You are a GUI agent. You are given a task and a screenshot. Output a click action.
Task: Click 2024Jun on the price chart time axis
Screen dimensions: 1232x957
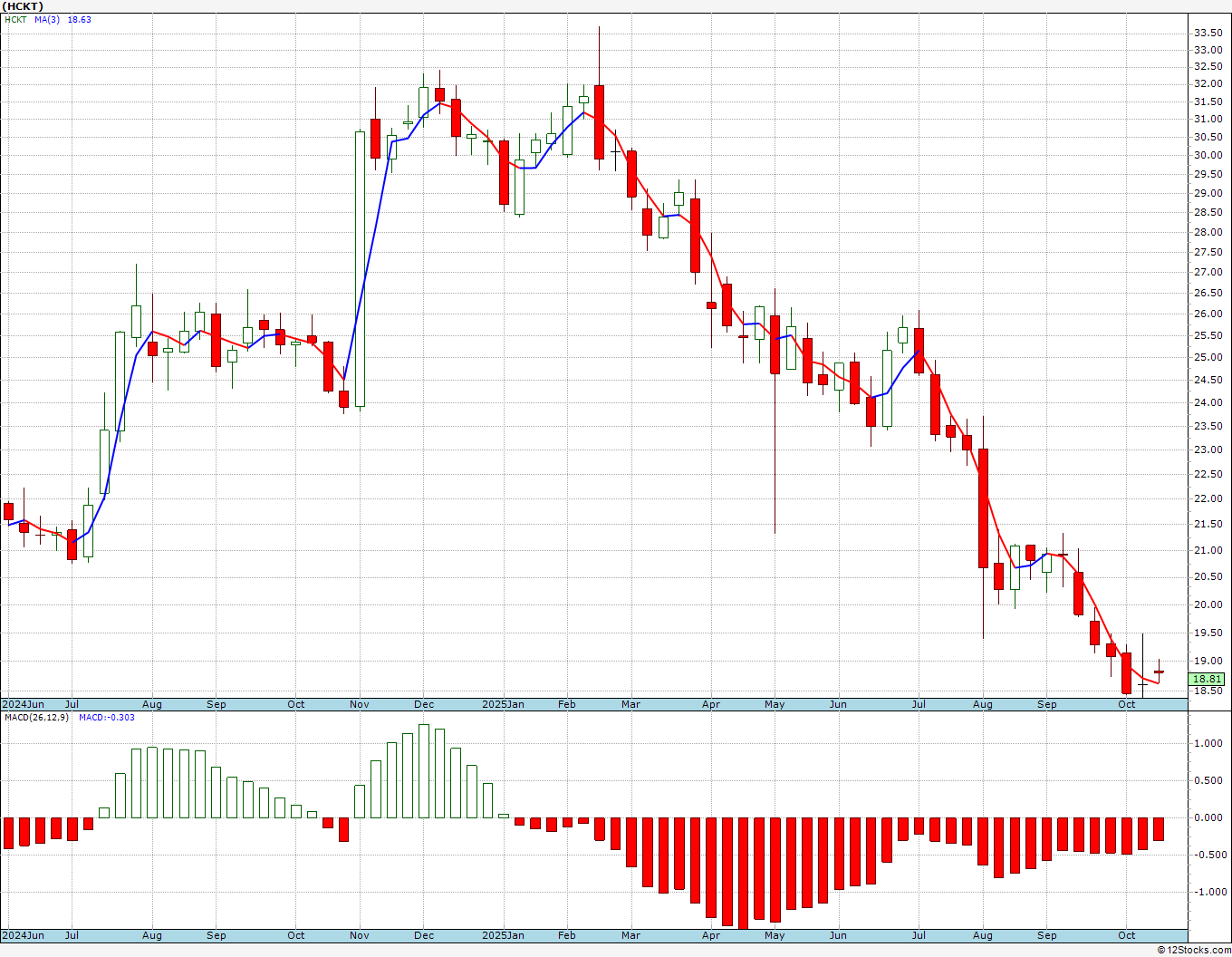[x=23, y=704]
